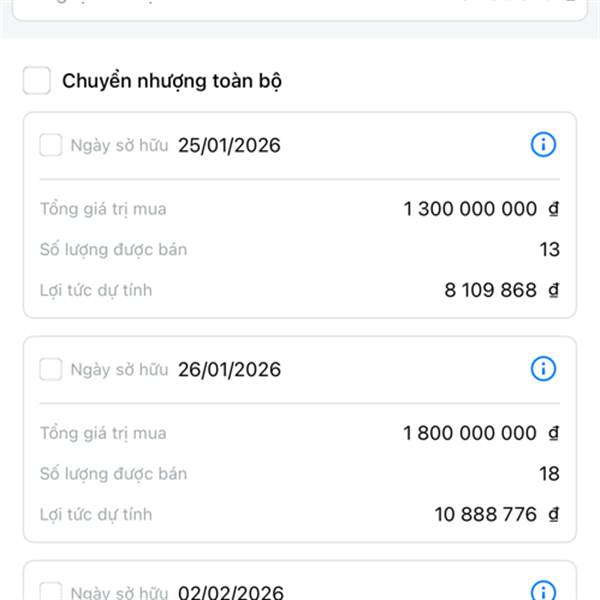This screenshot has height=600, width=600.
Task: Open info for the 25/01/2026 holding
Action: [x=542, y=145]
